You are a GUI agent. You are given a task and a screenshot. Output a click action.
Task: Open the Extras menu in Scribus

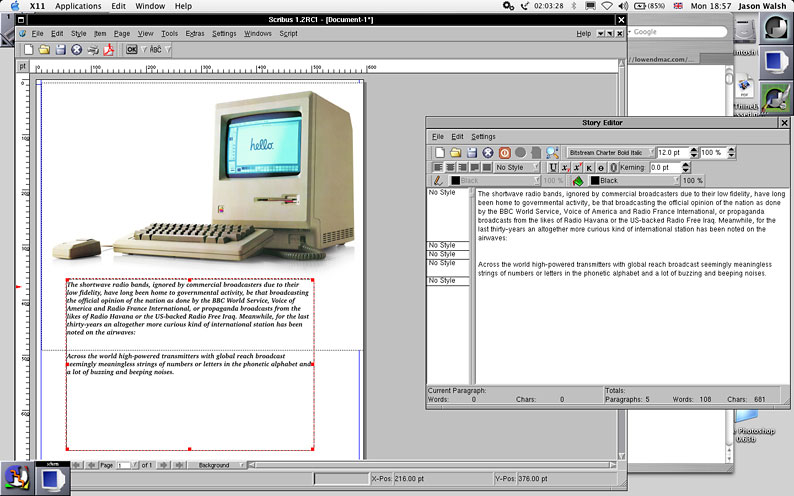point(193,33)
